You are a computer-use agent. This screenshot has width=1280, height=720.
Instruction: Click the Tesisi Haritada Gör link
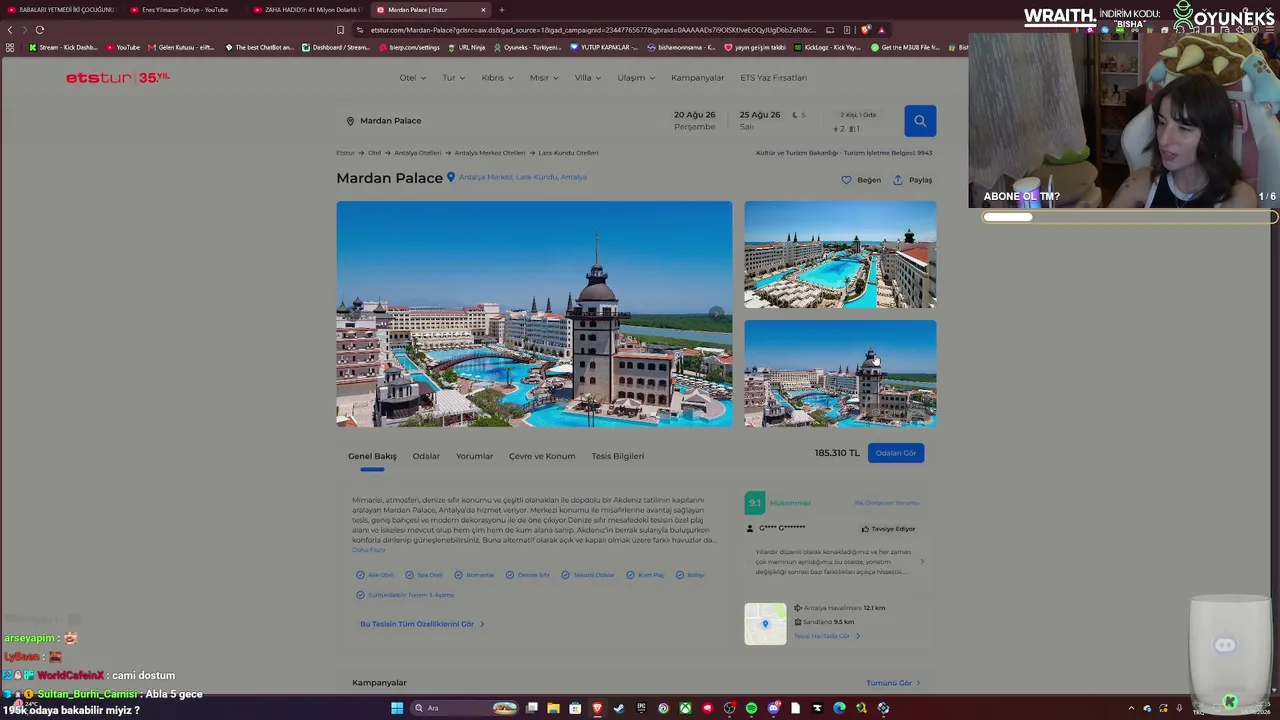pos(826,636)
